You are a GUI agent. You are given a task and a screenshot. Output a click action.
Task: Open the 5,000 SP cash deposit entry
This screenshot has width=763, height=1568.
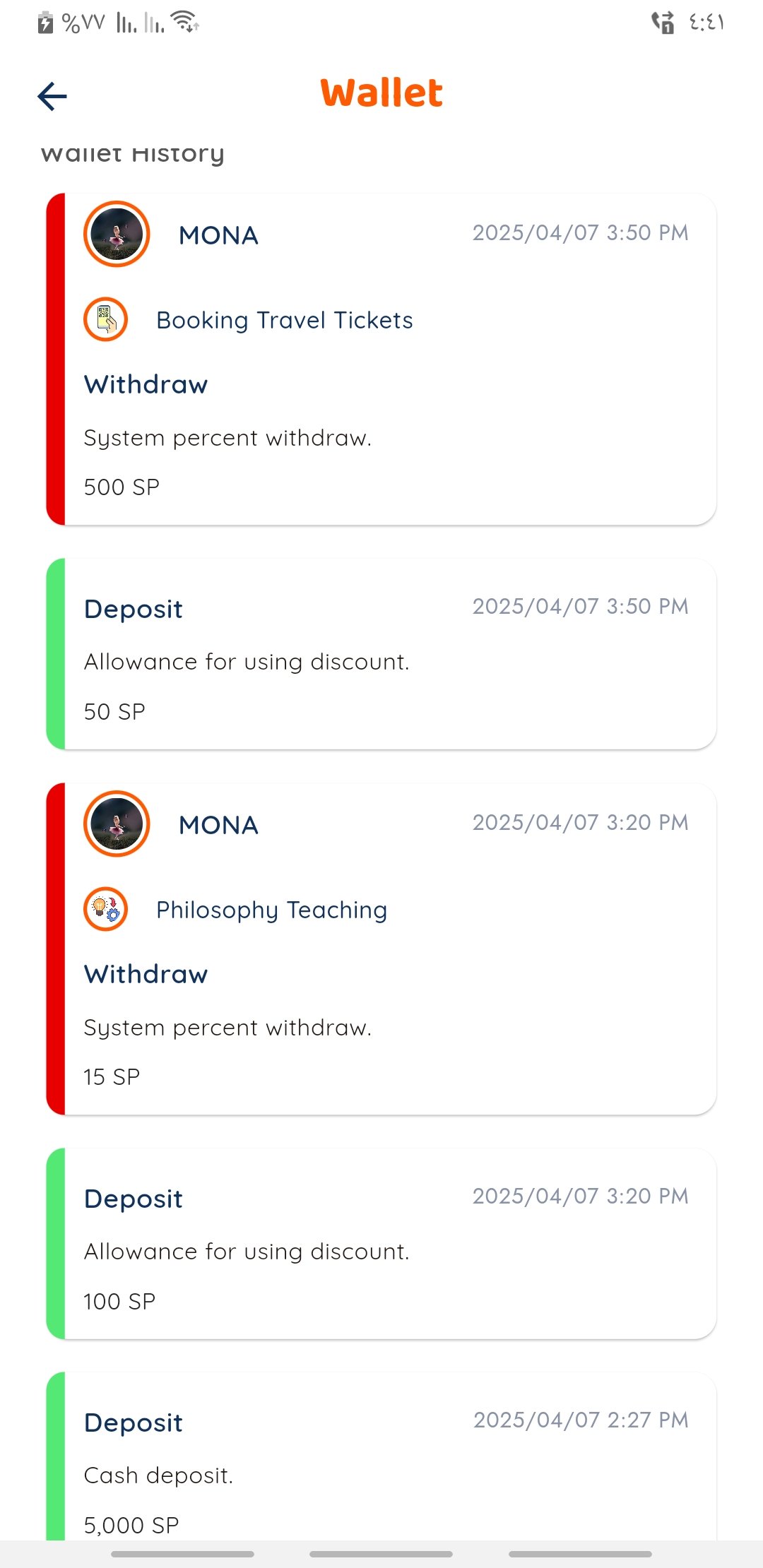(381, 1456)
